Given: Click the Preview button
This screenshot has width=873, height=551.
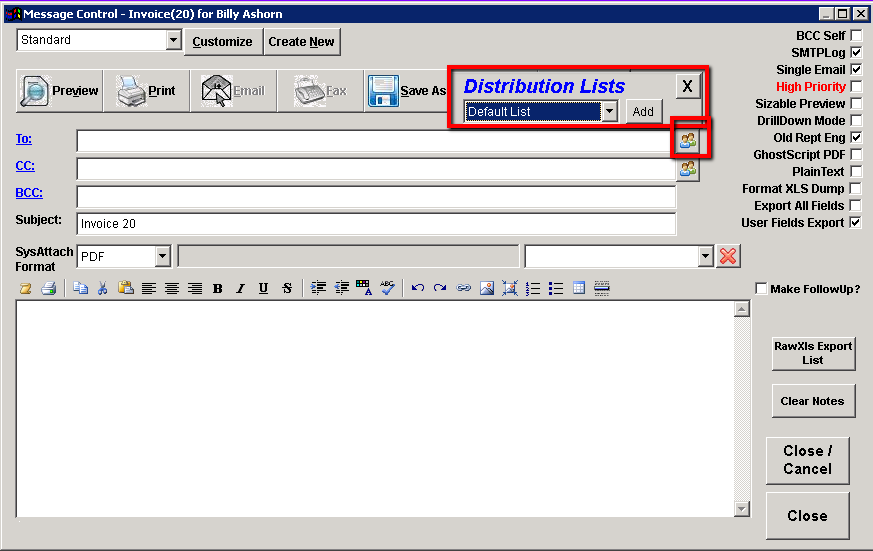Looking at the screenshot, I should [x=60, y=91].
